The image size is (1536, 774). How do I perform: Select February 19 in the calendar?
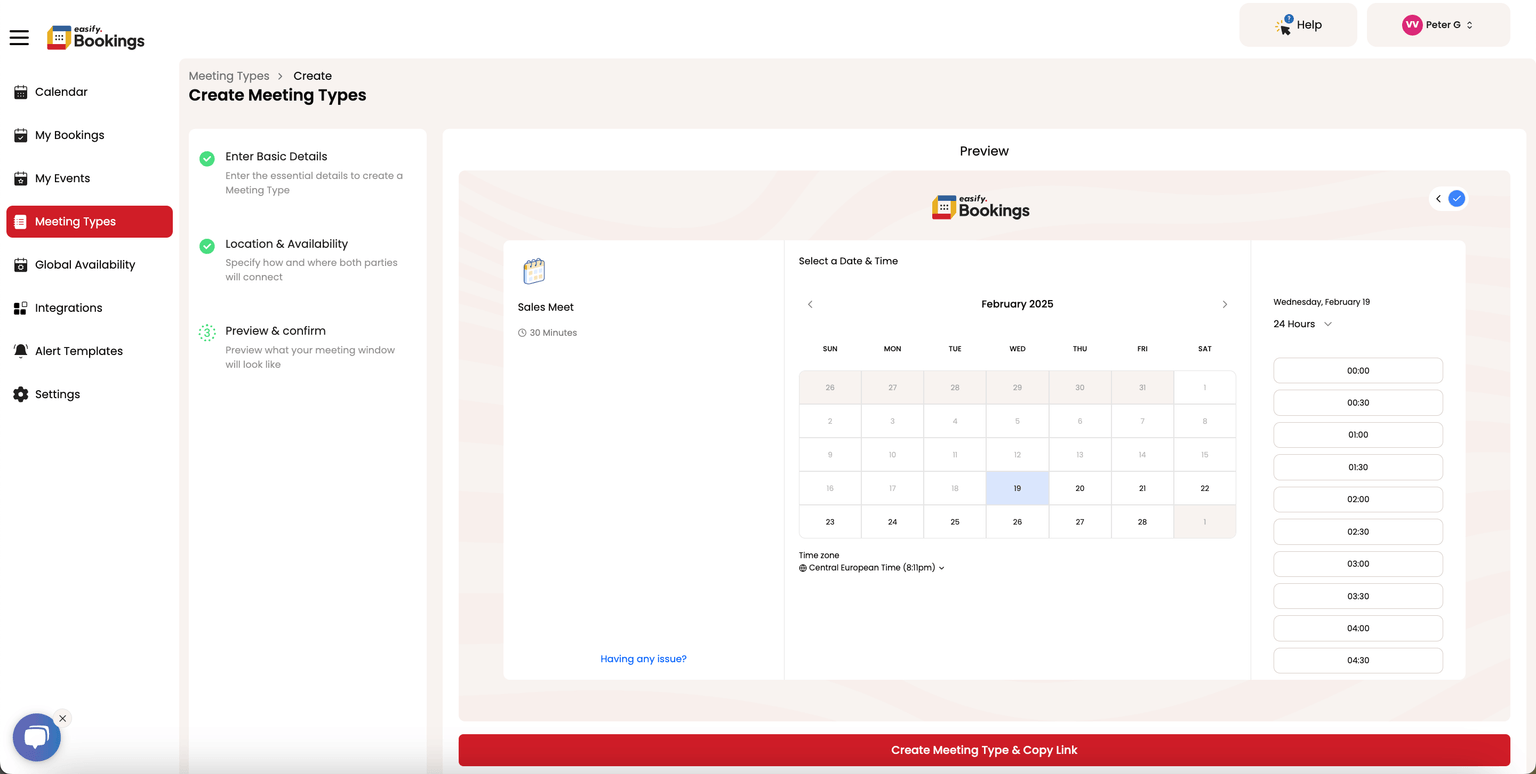point(1017,488)
